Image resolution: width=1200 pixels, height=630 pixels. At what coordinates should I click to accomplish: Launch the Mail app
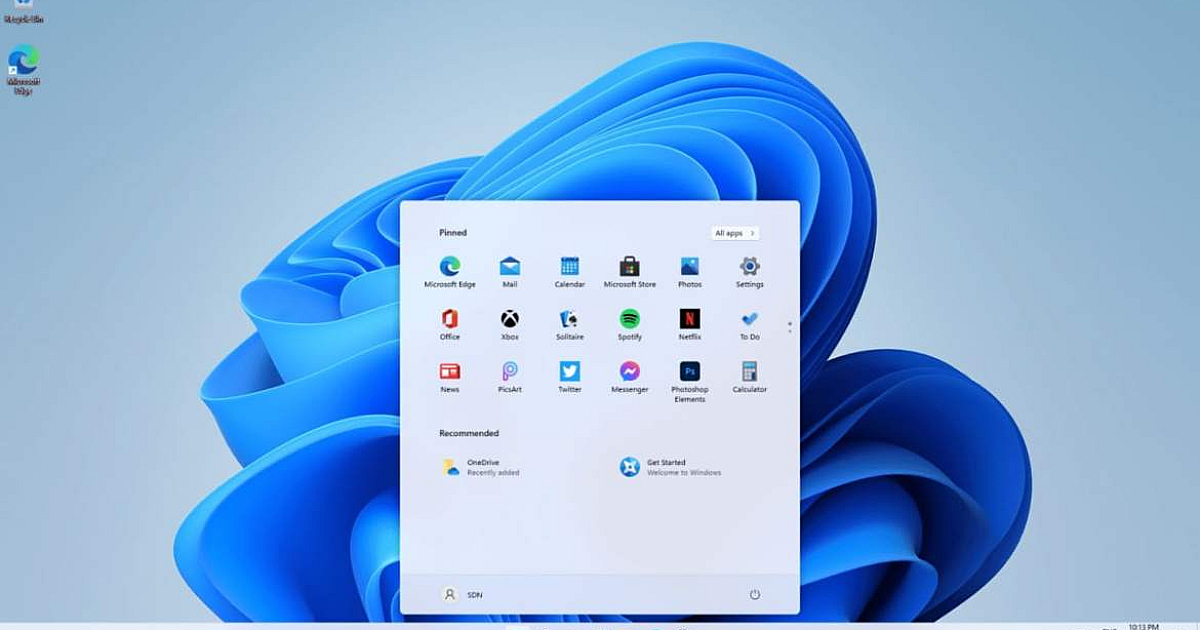point(510,271)
